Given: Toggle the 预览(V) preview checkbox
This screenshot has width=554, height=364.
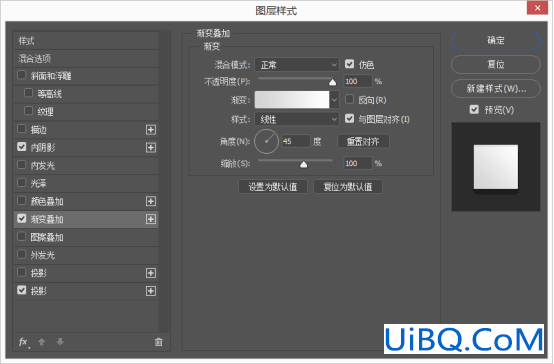Looking at the screenshot, I should pyautogui.click(x=474, y=110).
